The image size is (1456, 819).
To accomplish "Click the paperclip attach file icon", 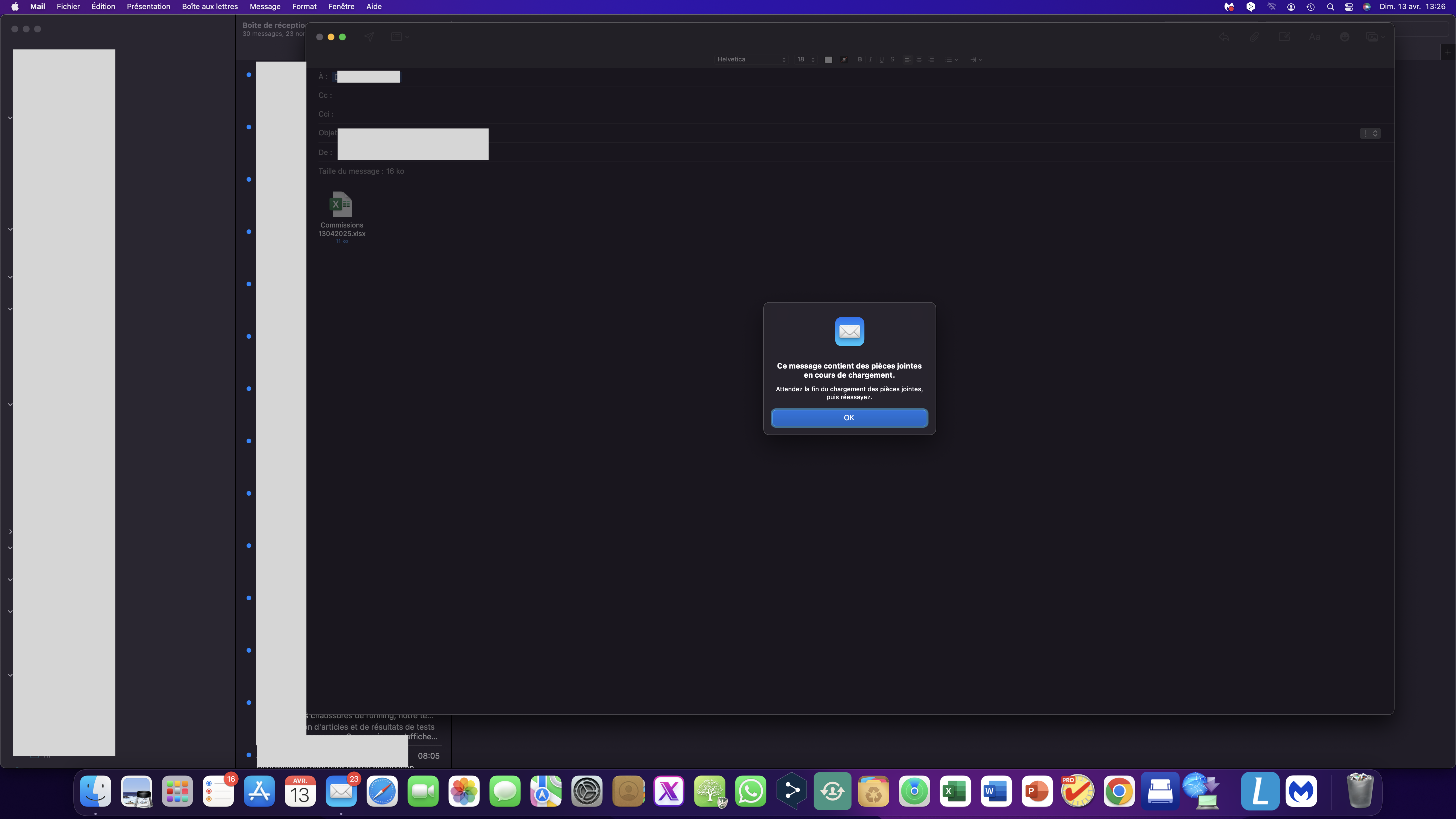I will point(1254,37).
